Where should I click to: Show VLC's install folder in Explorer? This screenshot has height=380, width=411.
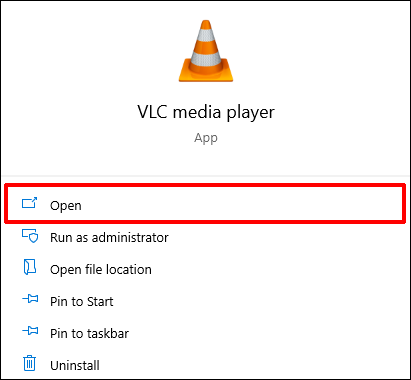(205, 270)
